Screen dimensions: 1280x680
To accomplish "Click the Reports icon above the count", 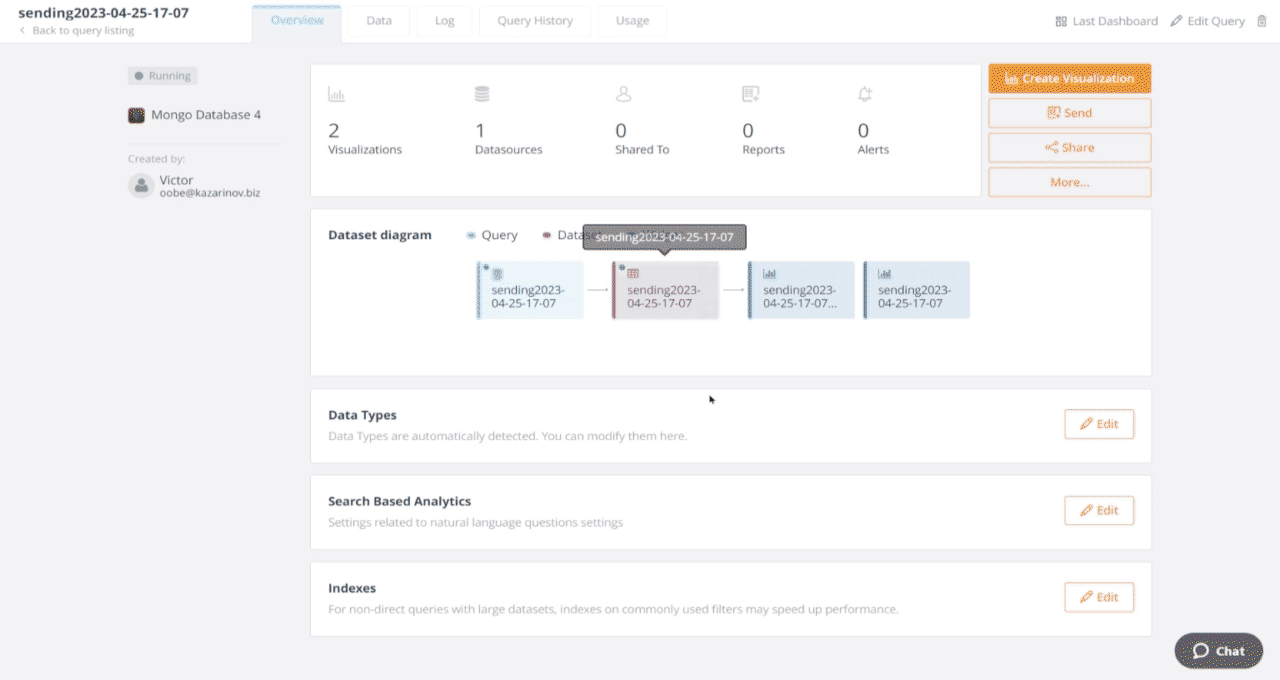I will pyautogui.click(x=750, y=94).
